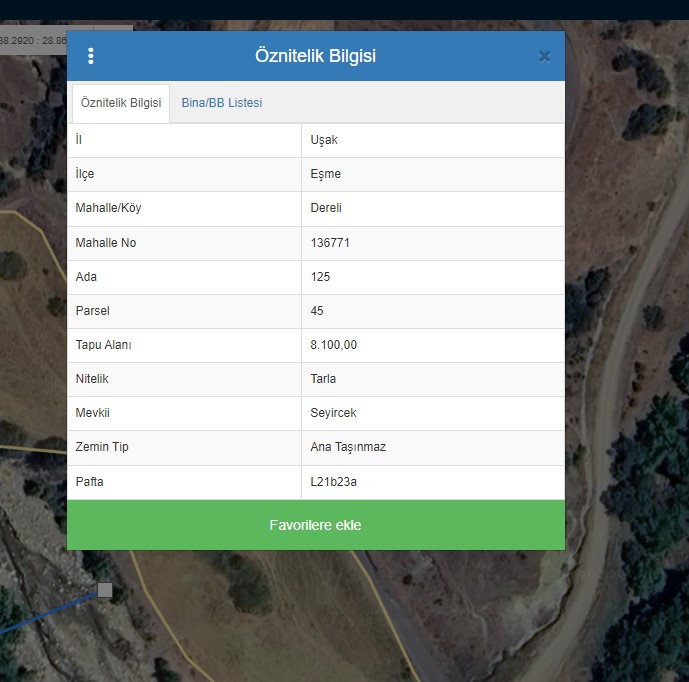
Task: Open the three-dot options menu
Action: click(91, 56)
